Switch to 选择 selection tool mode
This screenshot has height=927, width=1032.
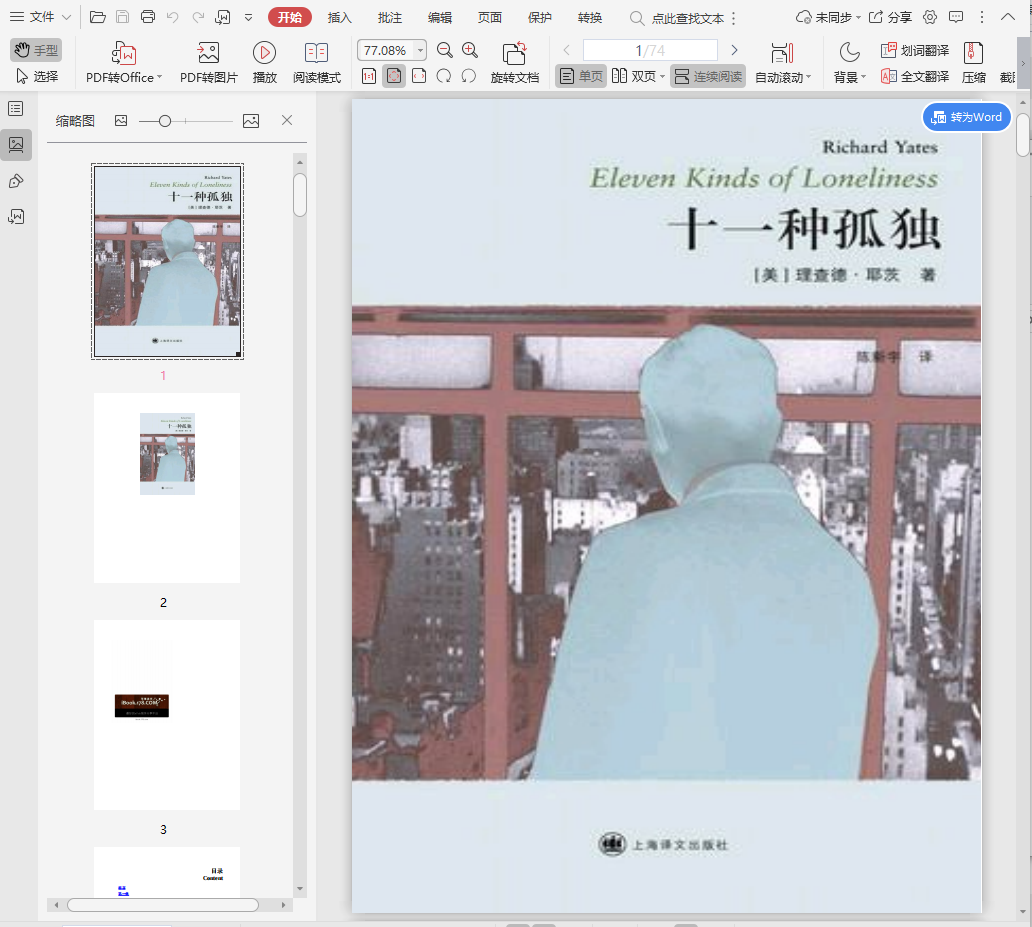[x=37, y=76]
